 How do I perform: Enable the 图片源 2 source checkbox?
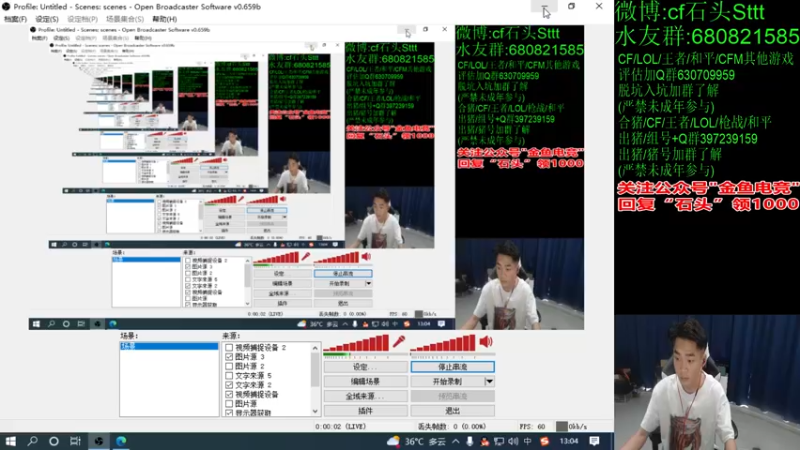pos(229,366)
